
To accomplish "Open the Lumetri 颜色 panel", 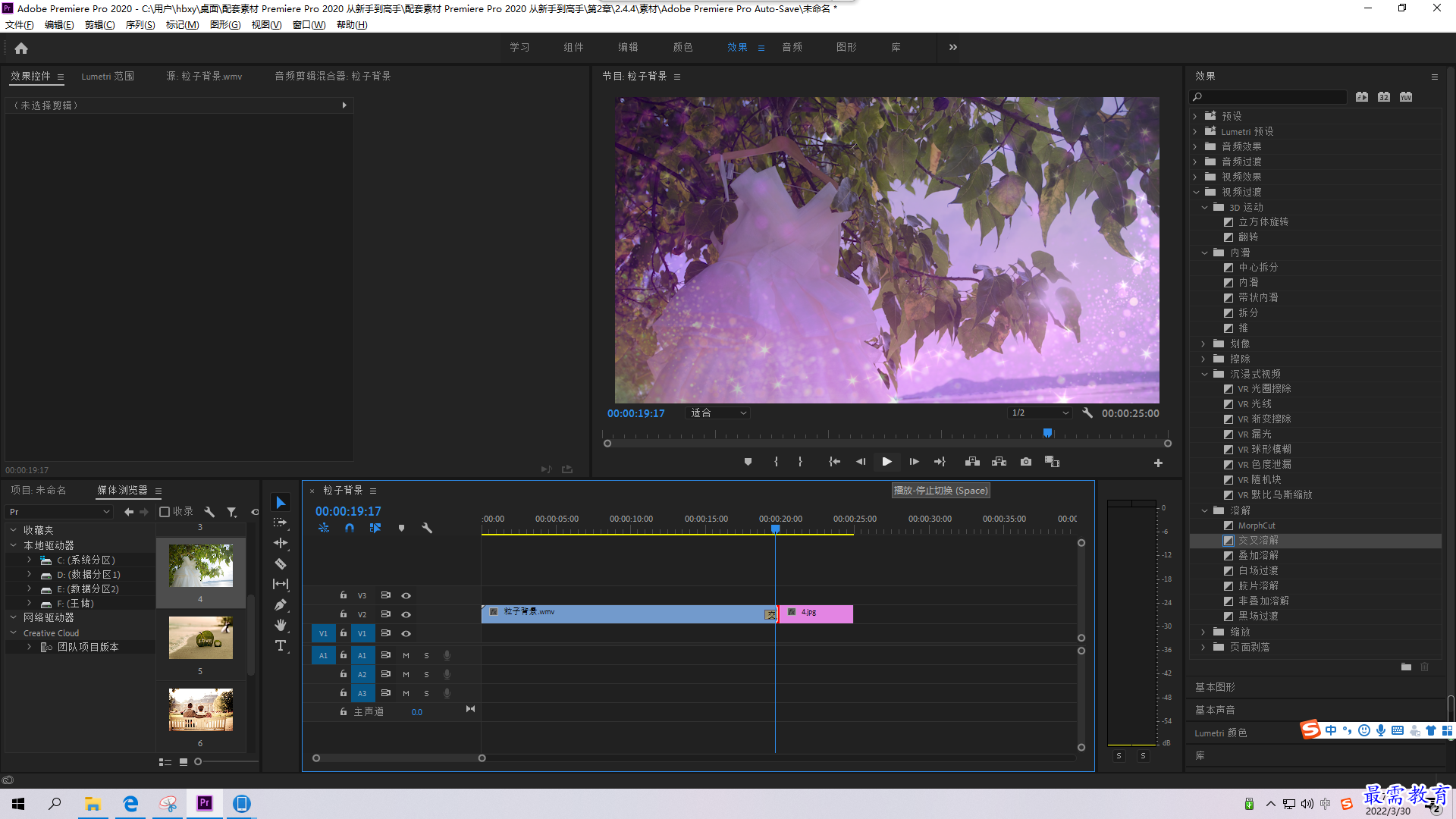I will pyautogui.click(x=1221, y=733).
